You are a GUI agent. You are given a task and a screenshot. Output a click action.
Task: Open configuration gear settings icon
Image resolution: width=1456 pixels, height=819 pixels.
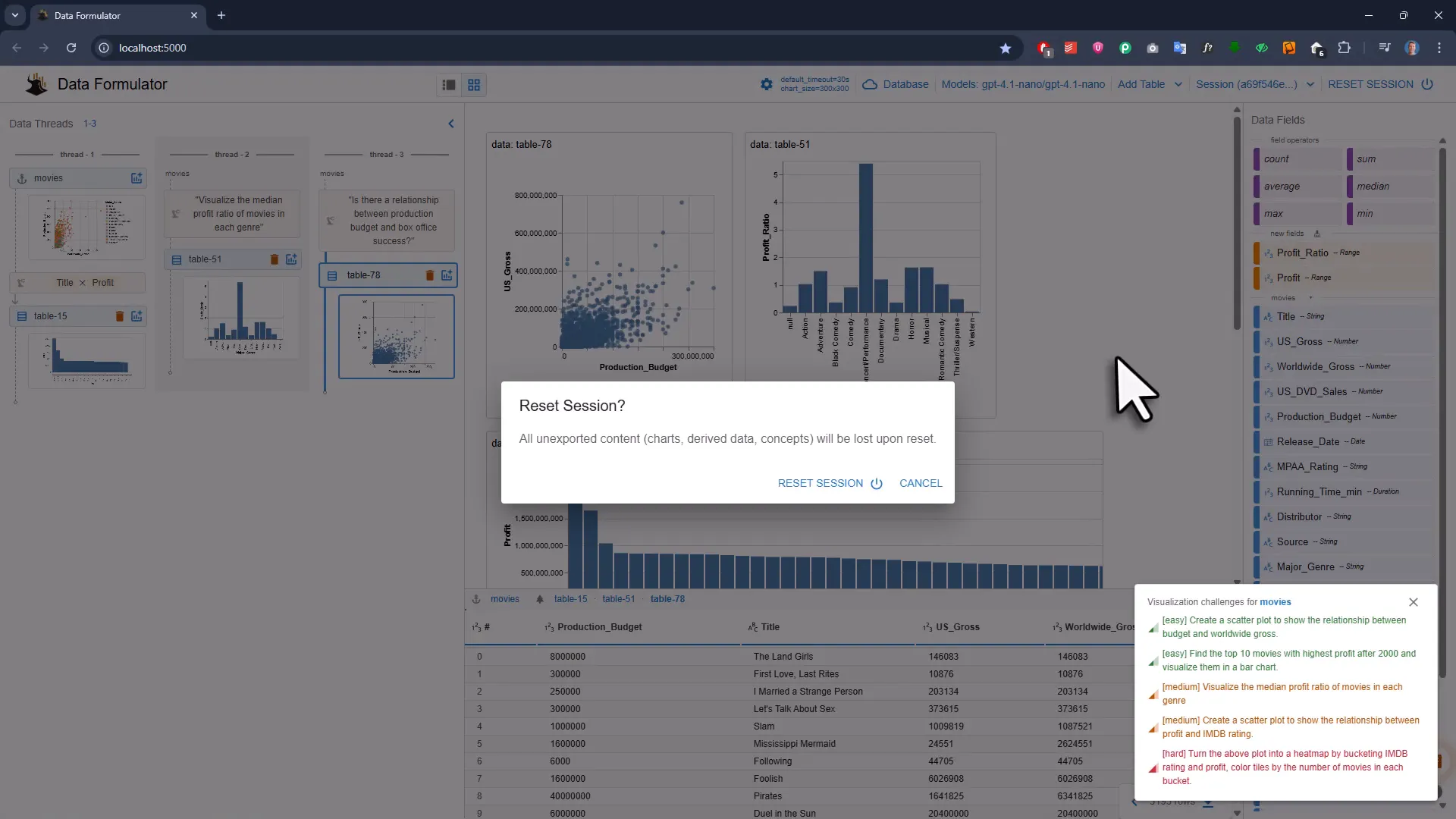coord(767,84)
